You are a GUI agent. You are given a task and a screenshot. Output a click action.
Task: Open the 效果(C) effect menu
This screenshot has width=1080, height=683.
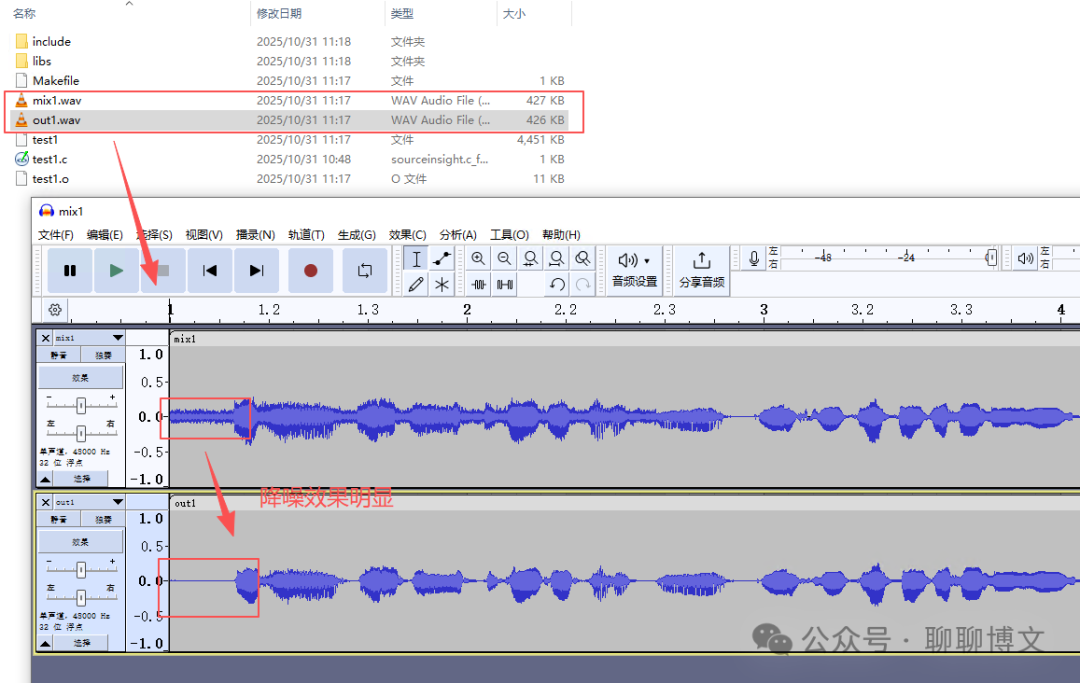click(x=407, y=235)
